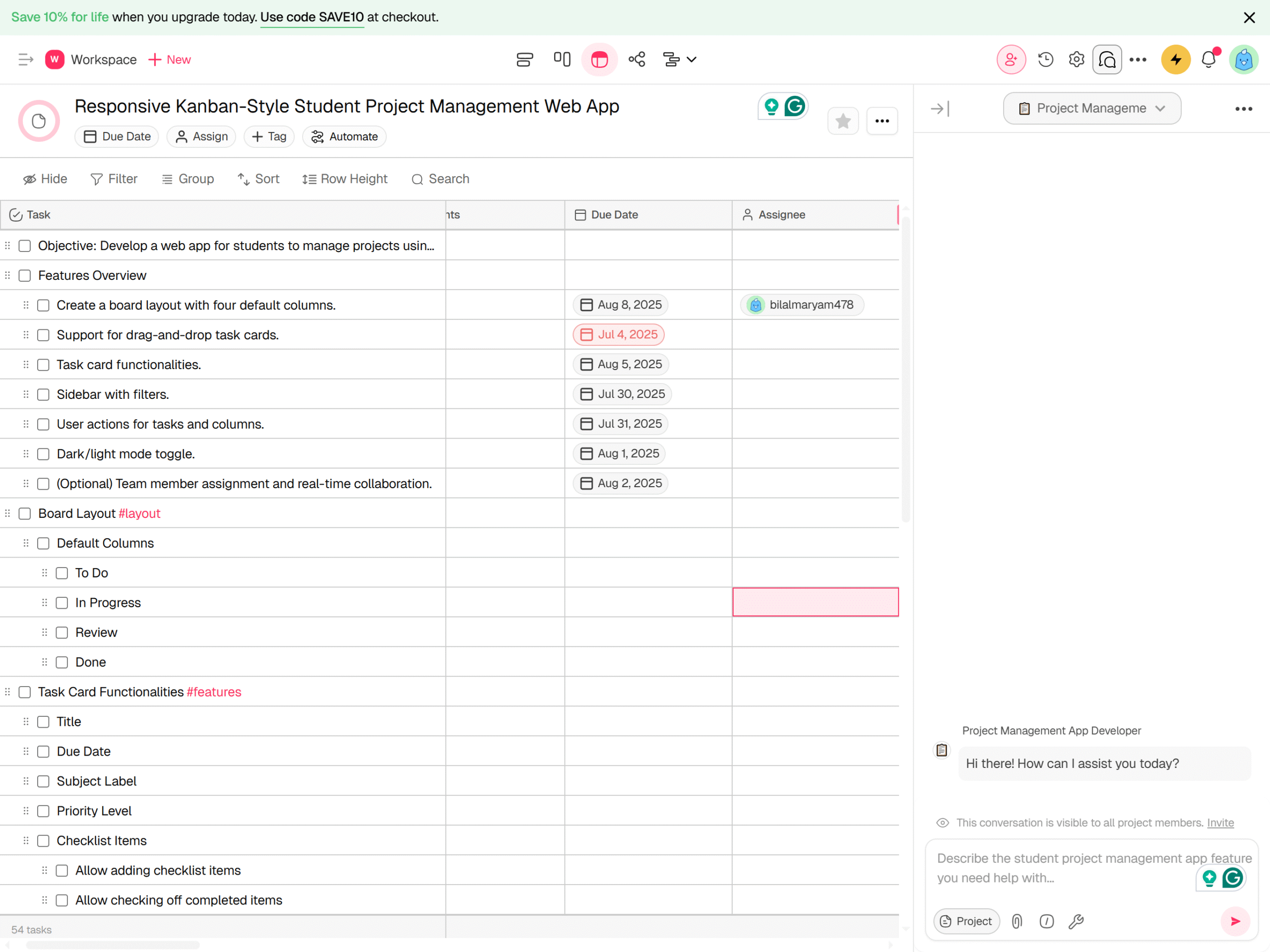
Task: Tick the 'In Progress' checkbox
Action: [62, 603]
